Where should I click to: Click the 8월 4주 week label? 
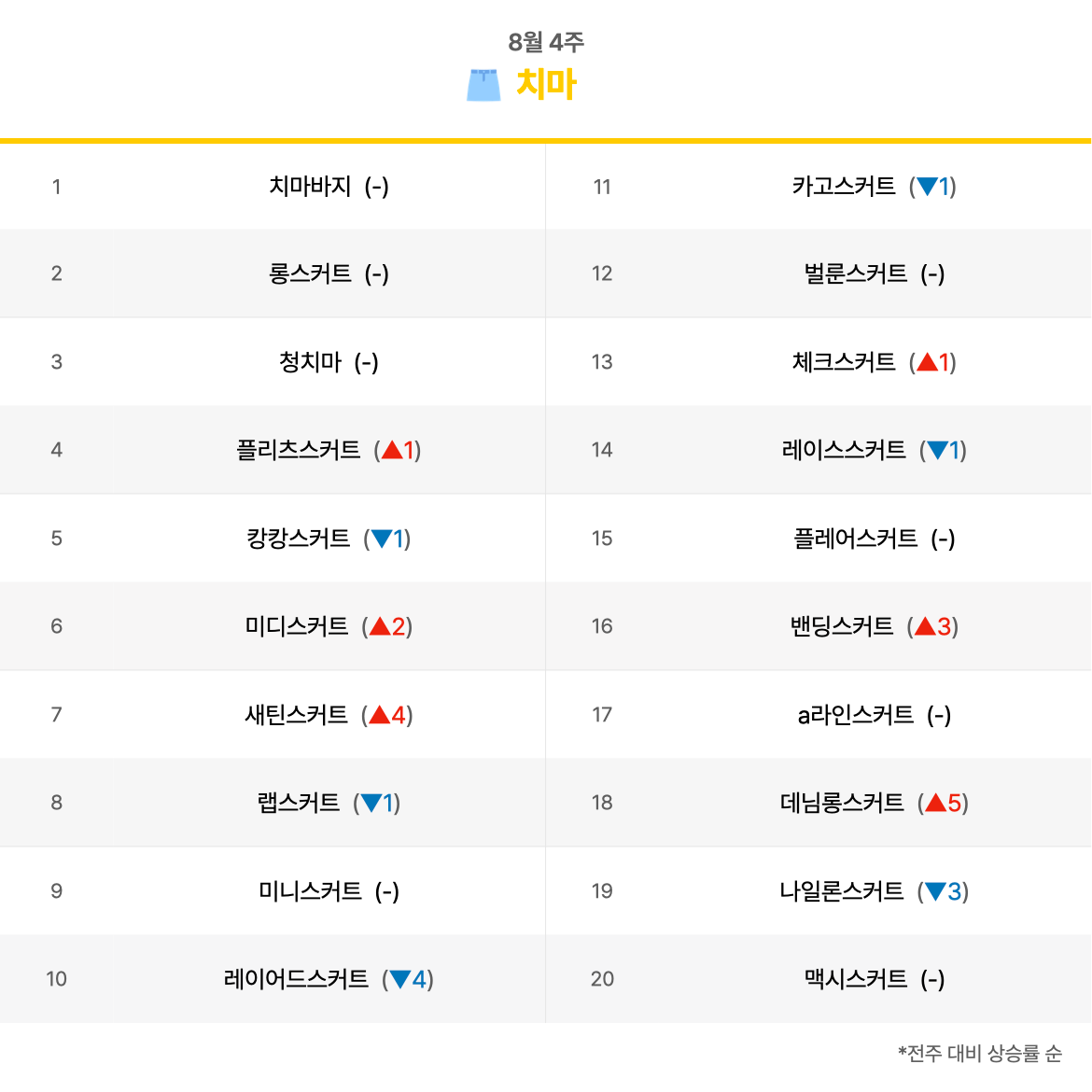pyautogui.click(x=546, y=42)
